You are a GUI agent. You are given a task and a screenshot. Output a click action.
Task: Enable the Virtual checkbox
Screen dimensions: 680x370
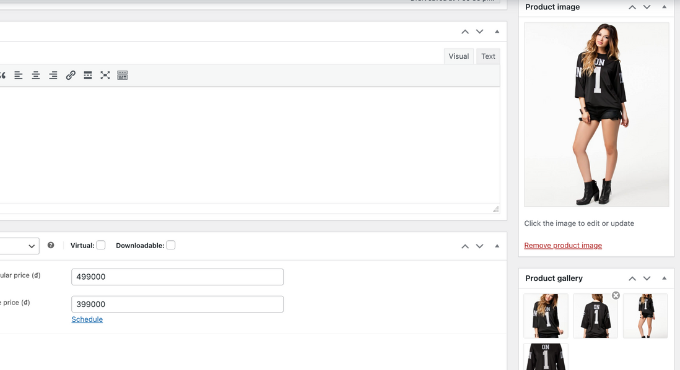tap(101, 245)
